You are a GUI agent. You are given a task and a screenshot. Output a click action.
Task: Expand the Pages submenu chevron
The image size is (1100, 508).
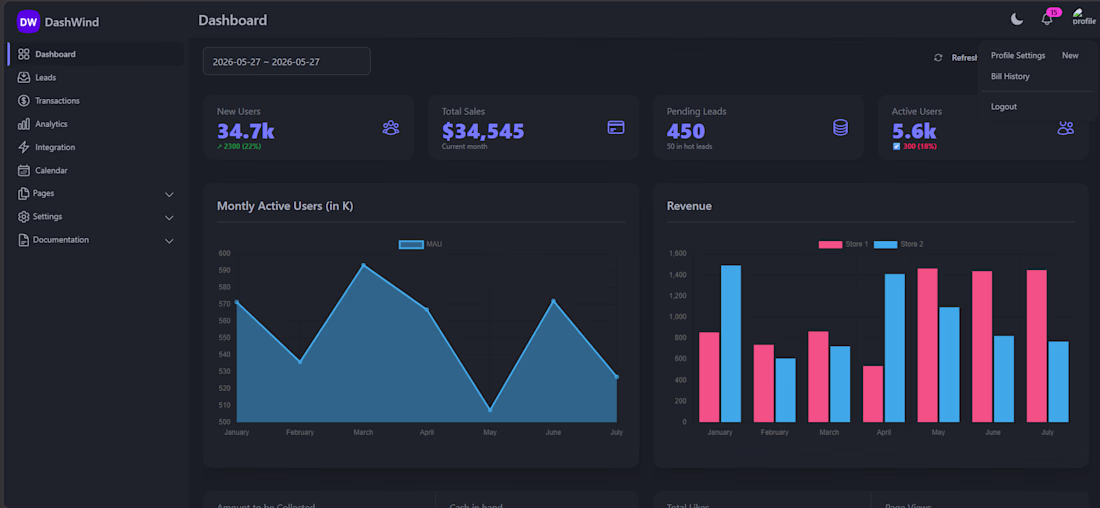(169, 194)
